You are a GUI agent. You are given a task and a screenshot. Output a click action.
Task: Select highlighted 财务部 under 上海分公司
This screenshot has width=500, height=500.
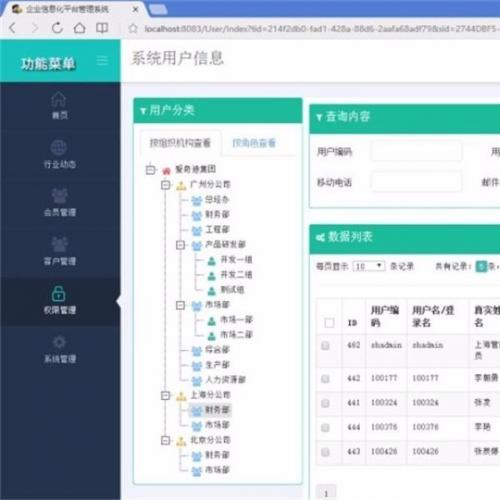217,410
